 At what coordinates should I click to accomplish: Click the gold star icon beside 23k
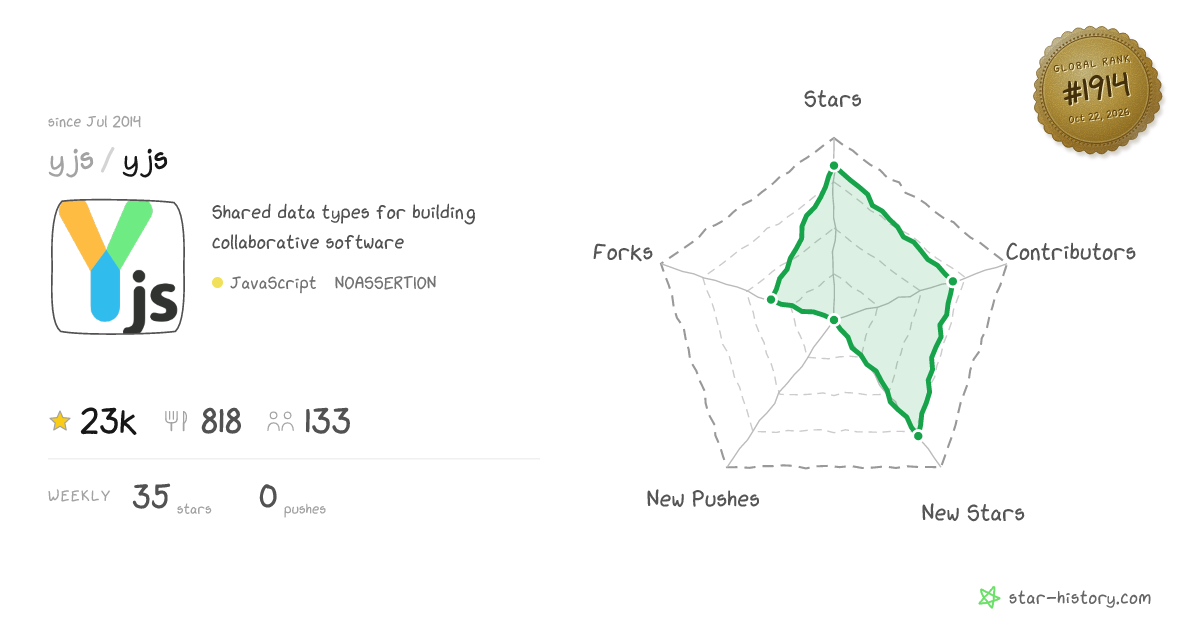[60, 422]
